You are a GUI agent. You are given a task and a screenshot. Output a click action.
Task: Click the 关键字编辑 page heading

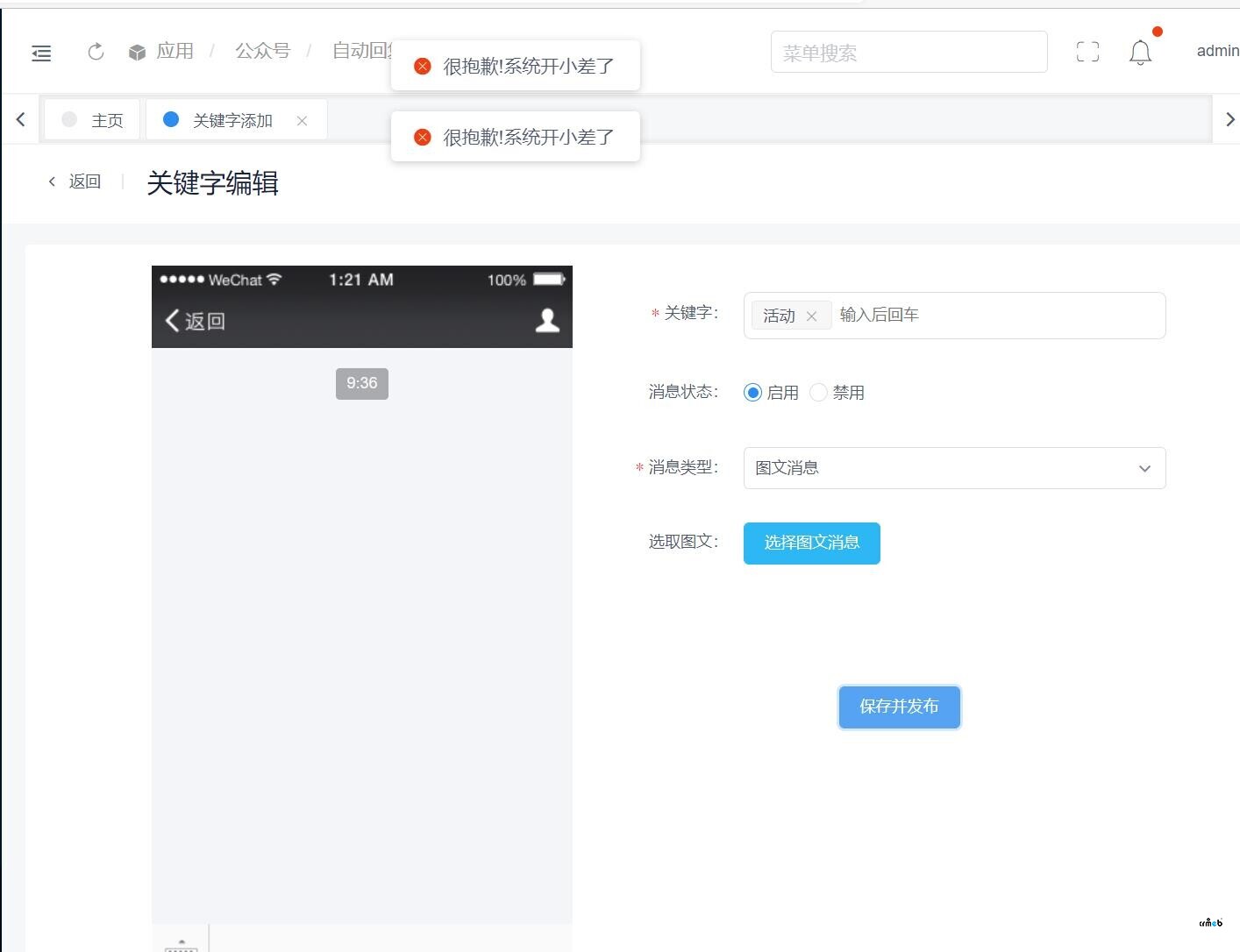213,183
